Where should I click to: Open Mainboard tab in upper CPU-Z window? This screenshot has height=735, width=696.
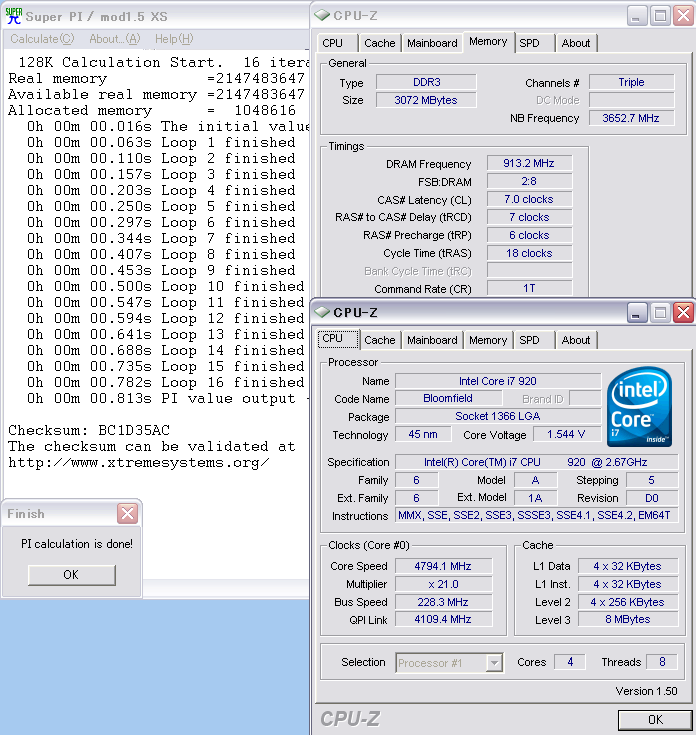[432, 43]
